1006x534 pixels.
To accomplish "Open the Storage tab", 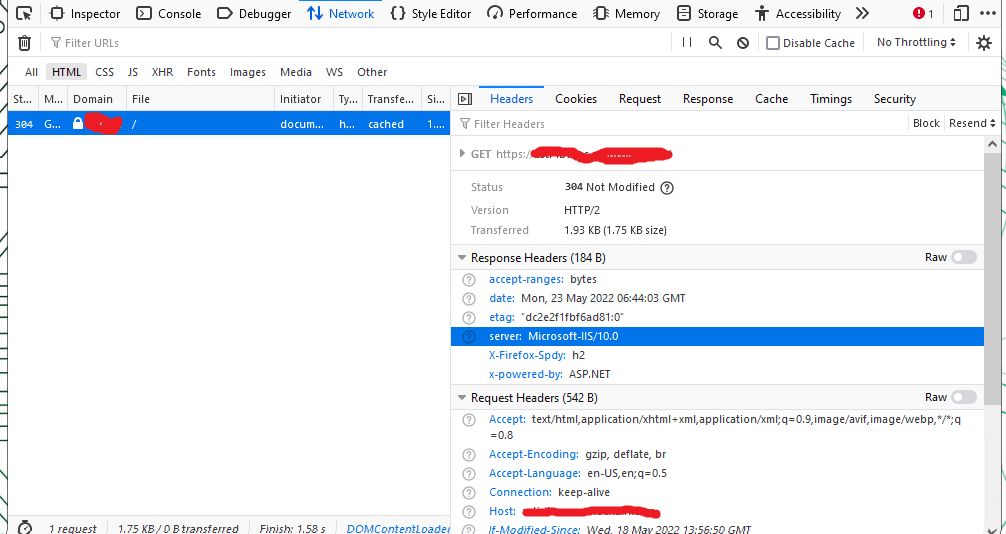I will pos(708,13).
